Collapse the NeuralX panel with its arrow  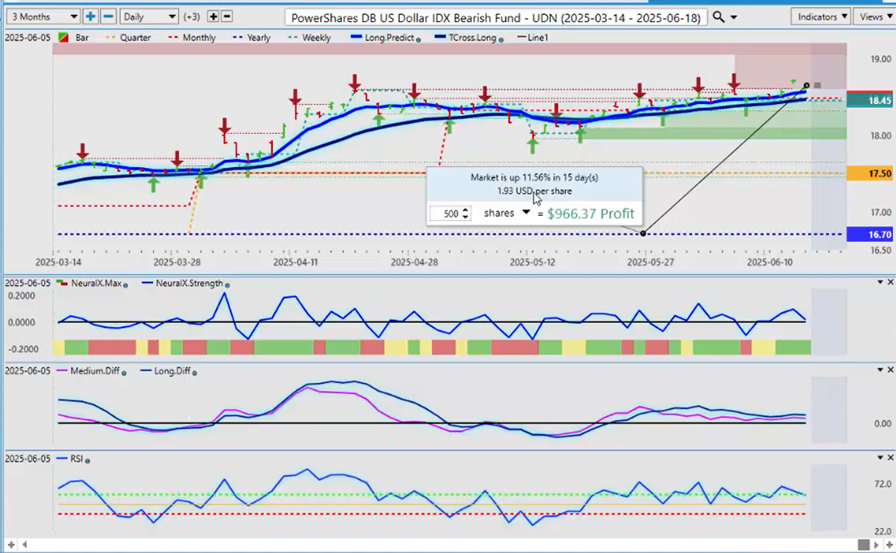pos(880,282)
